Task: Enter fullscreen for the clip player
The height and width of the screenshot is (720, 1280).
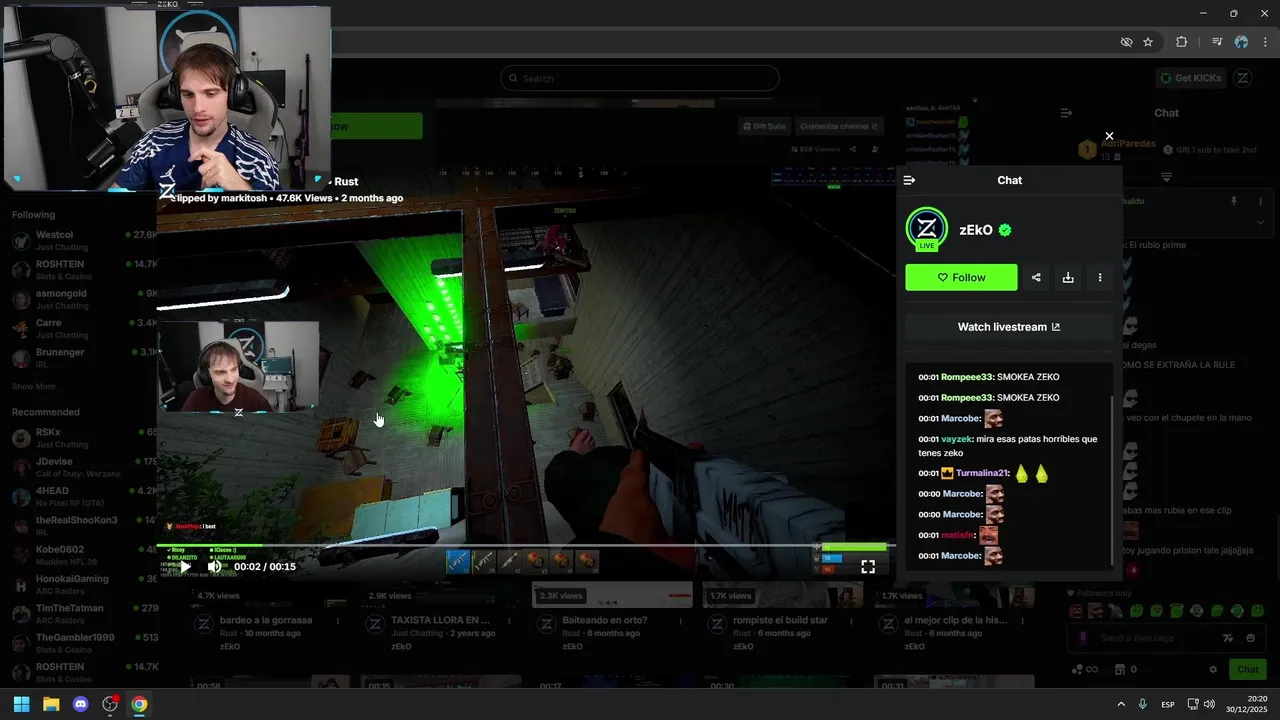Action: [868, 566]
